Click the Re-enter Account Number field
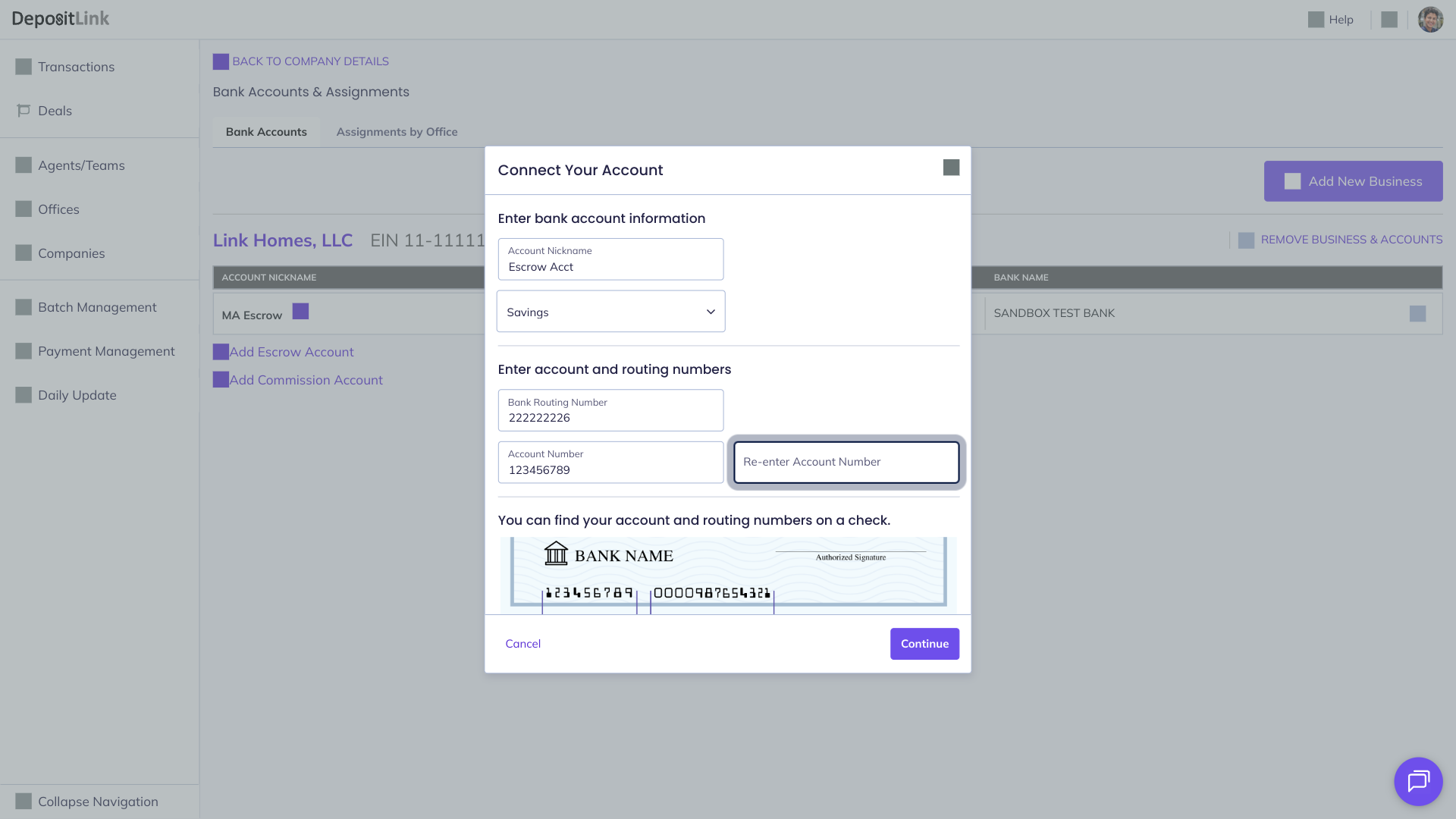The image size is (1456, 819). click(x=846, y=462)
